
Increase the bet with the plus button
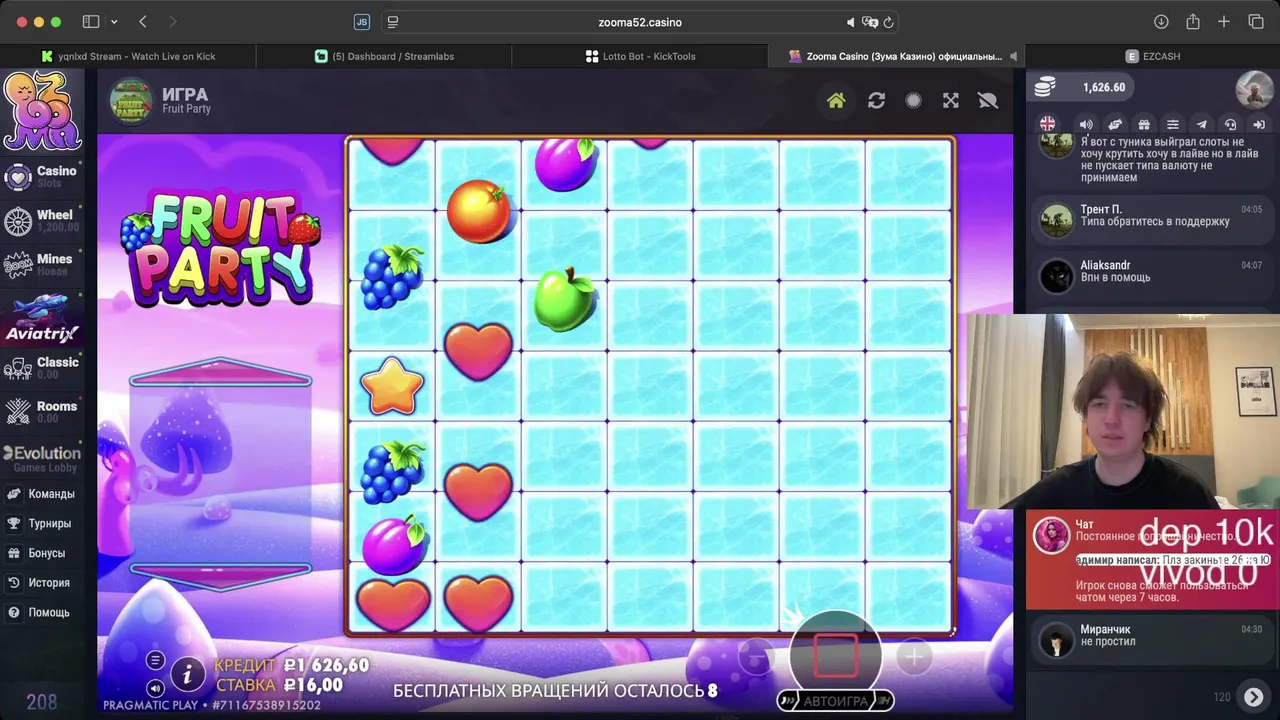tap(913, 657)
